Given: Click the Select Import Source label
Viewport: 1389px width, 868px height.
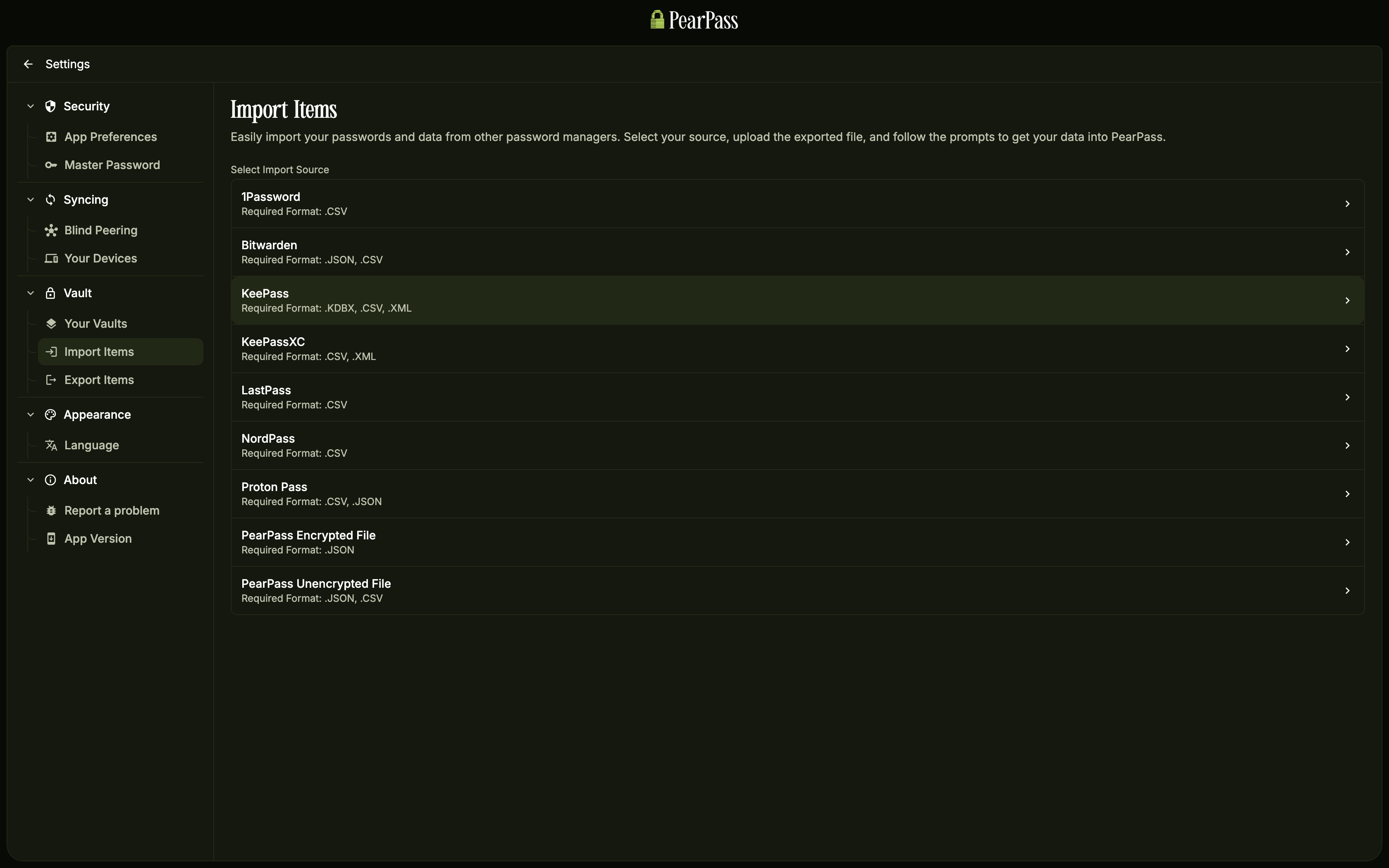Looking at the screenshot, I should (280, 170).
